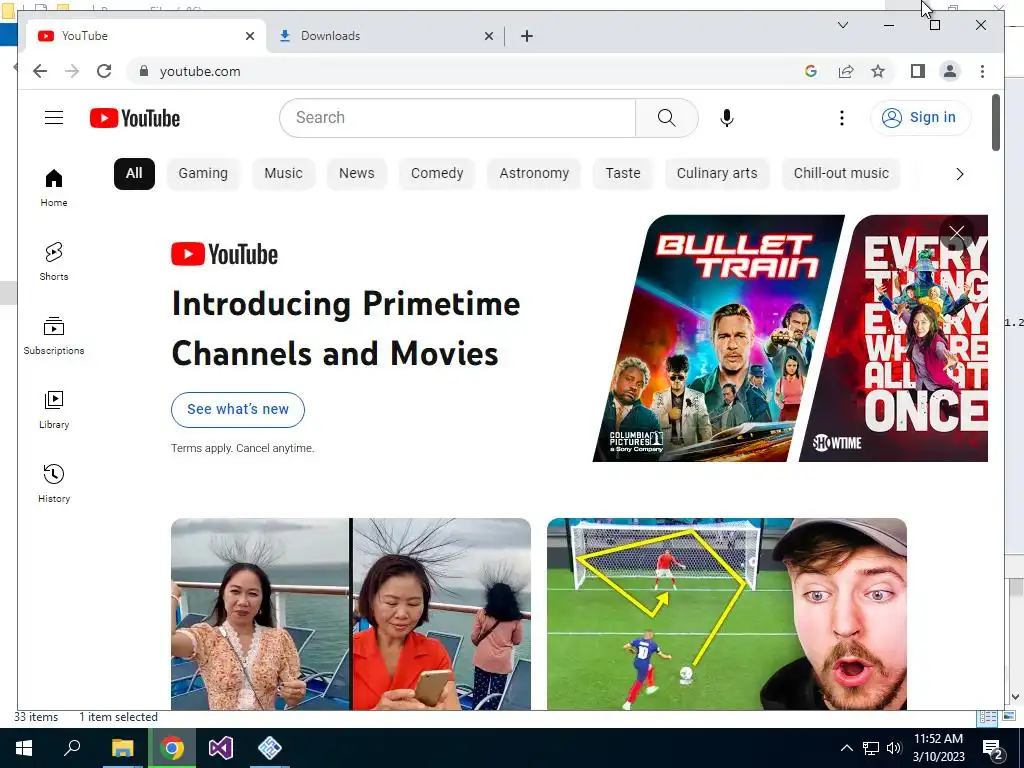Show more category chips with the right chevron
Screen dimensions: 1024x768
pyautogui.click(x=959, y=174)
